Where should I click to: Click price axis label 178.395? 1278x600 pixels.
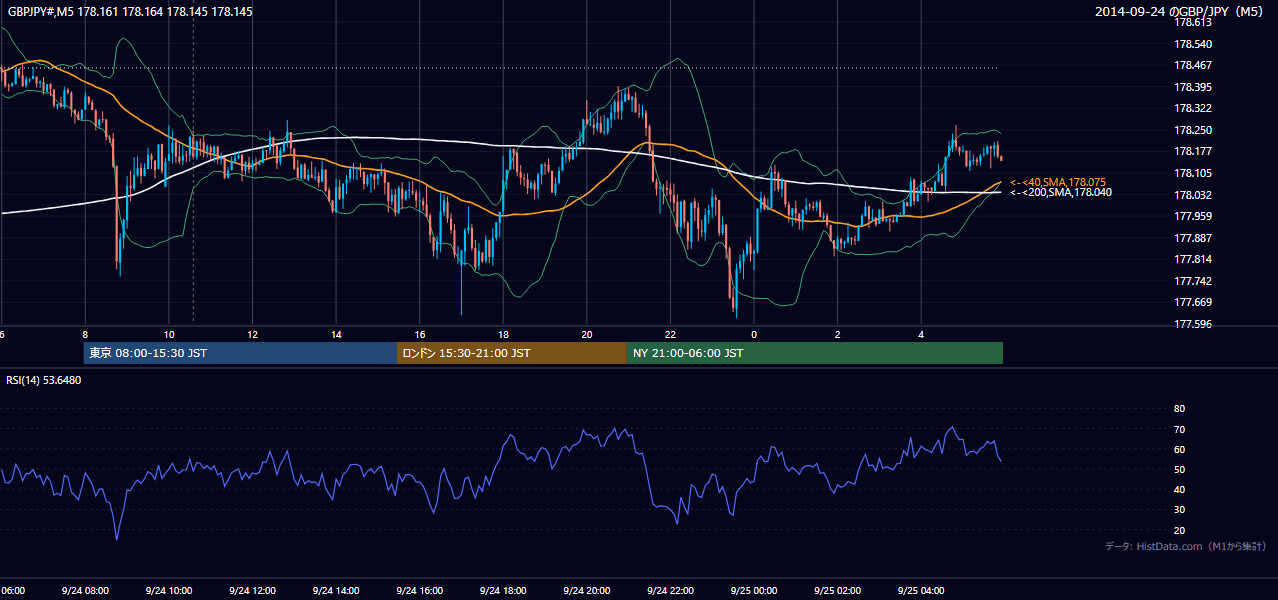click(1192, 87)
